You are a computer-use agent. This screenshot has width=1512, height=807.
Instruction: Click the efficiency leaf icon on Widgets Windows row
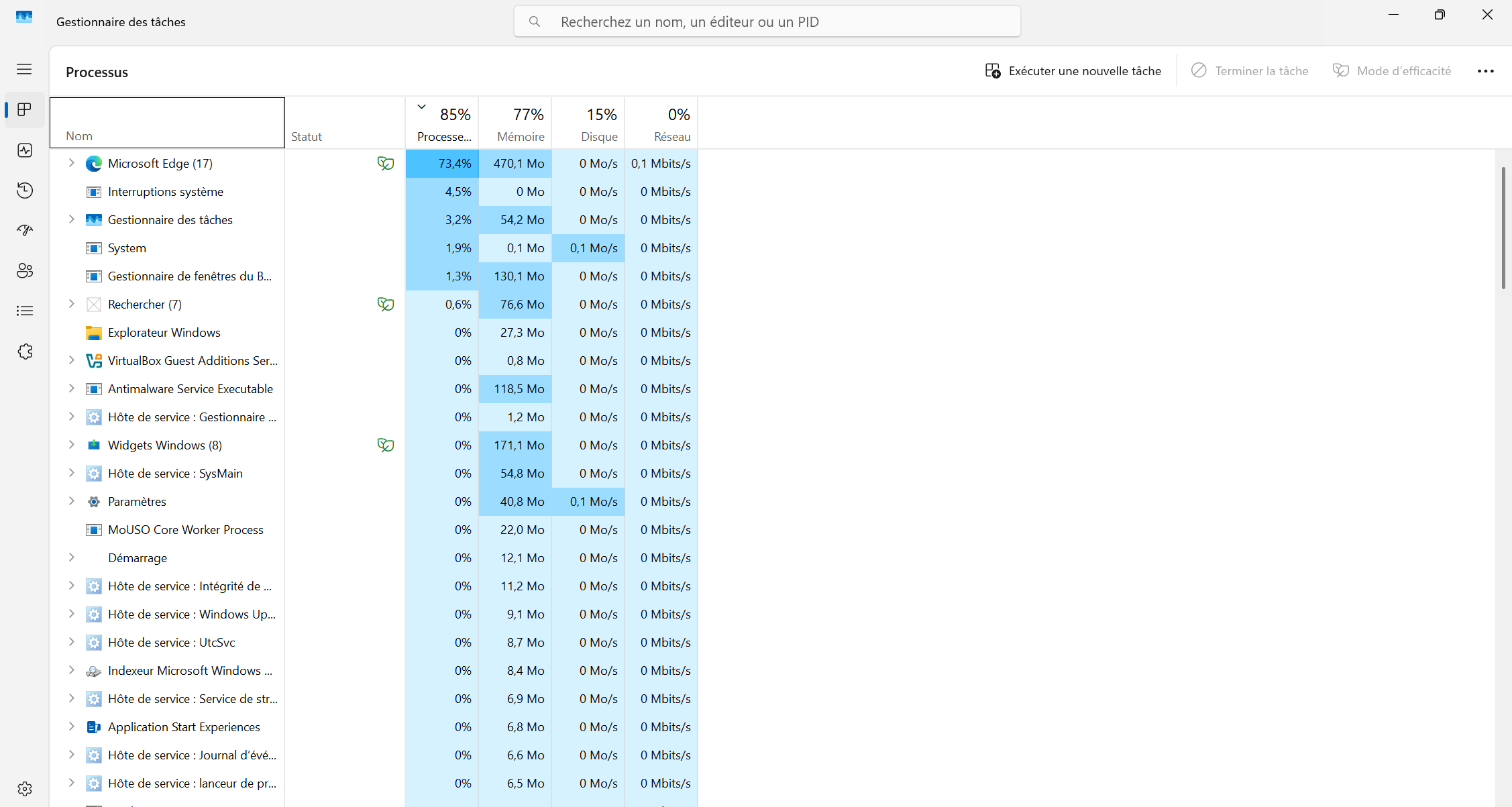(x=386, y=445)
